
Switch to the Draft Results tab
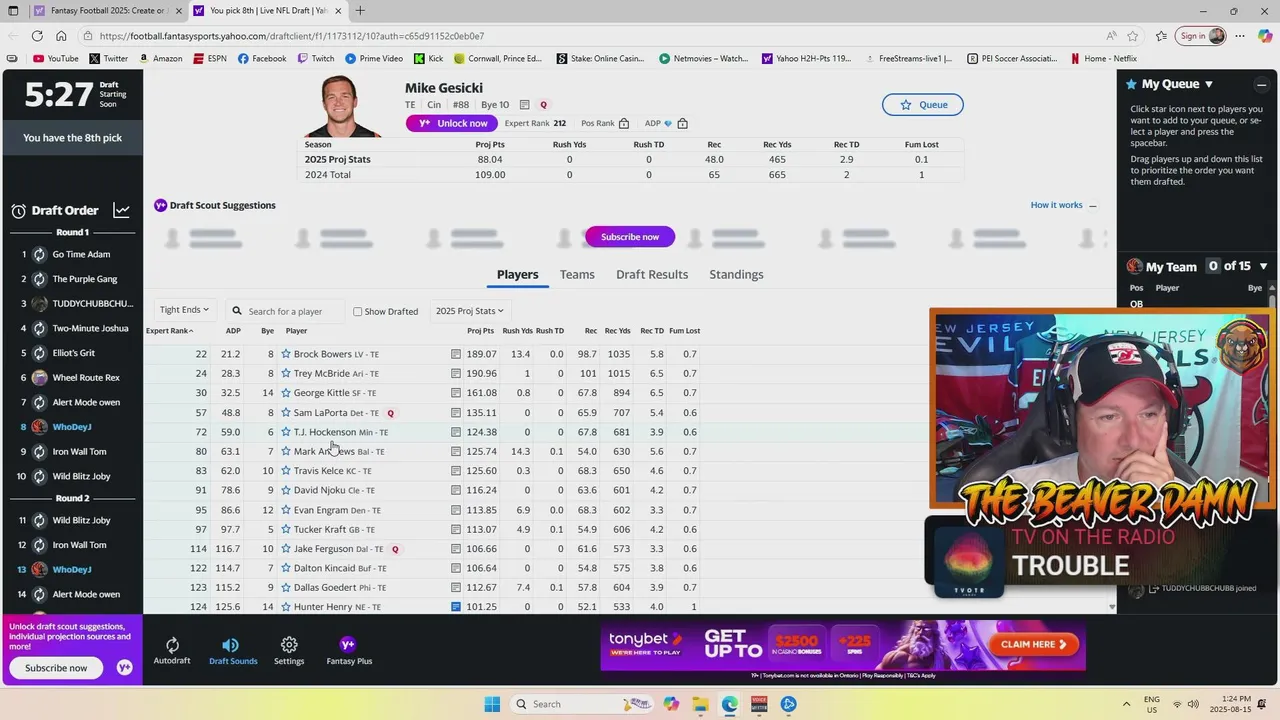tap(652, 274)
